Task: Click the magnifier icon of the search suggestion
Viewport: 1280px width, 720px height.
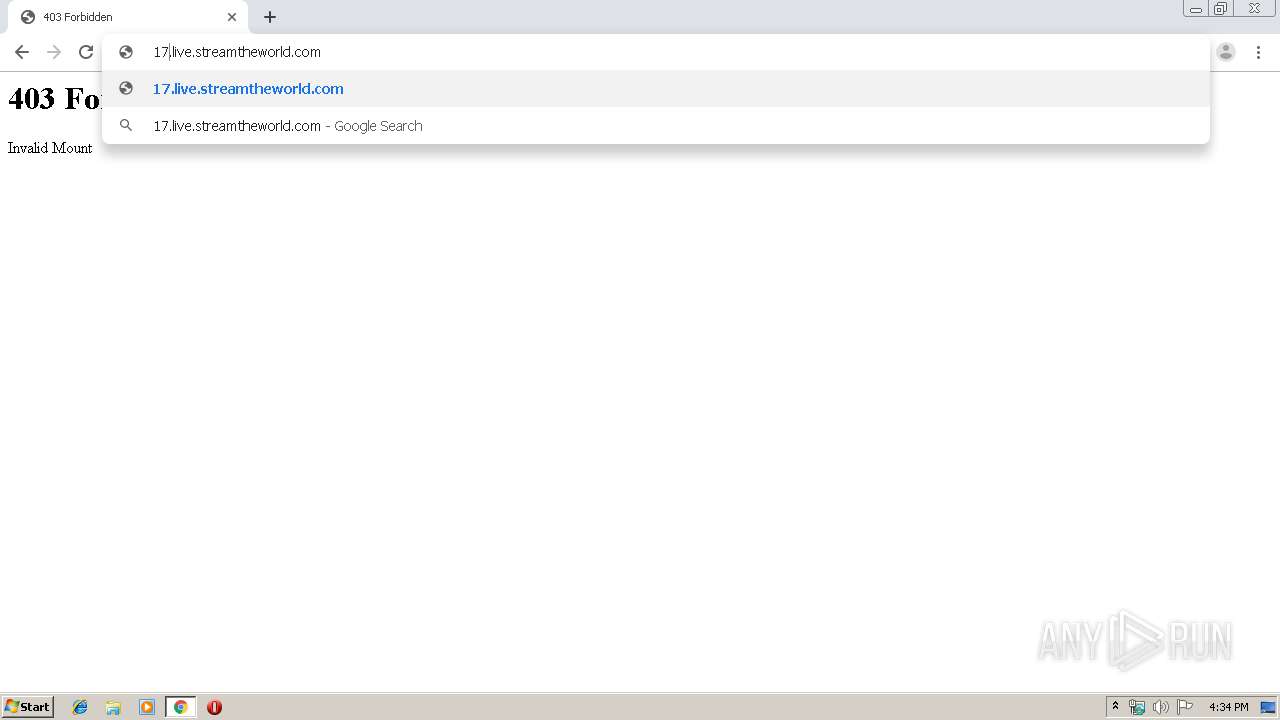Action: 126,126
